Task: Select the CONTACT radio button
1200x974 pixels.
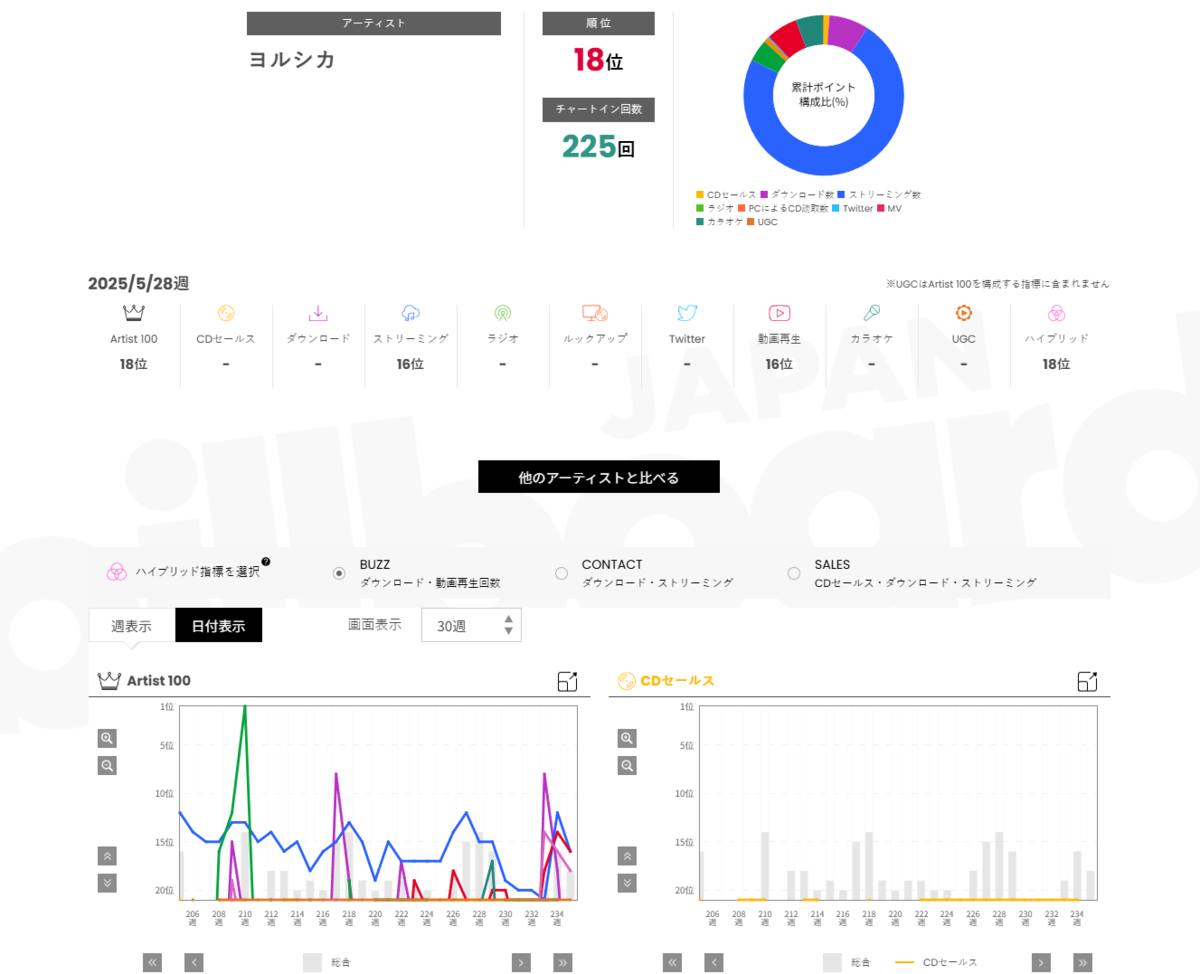Action: coord(561,573)
